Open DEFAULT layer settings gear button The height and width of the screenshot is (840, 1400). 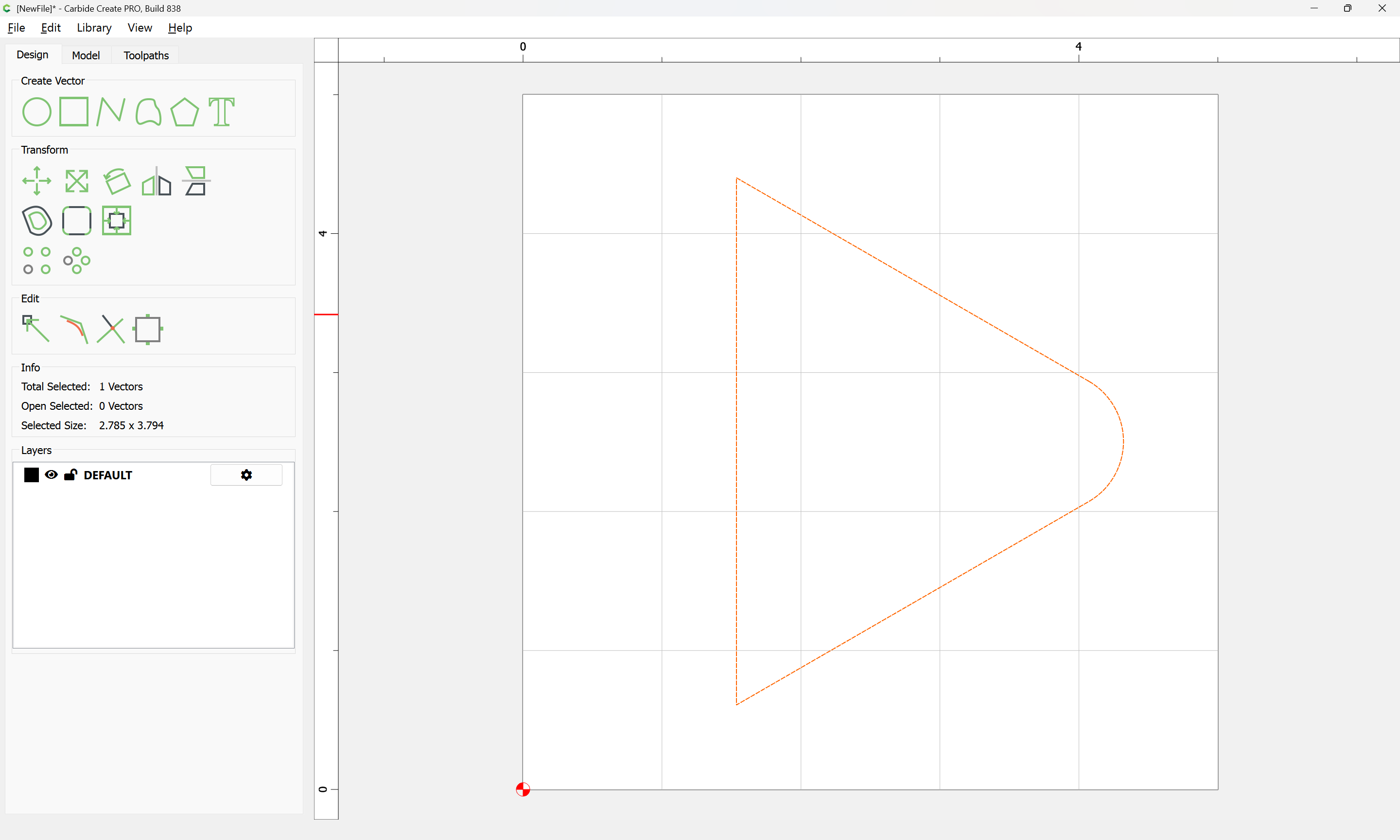pyautogui.click(x=246, y=475)
